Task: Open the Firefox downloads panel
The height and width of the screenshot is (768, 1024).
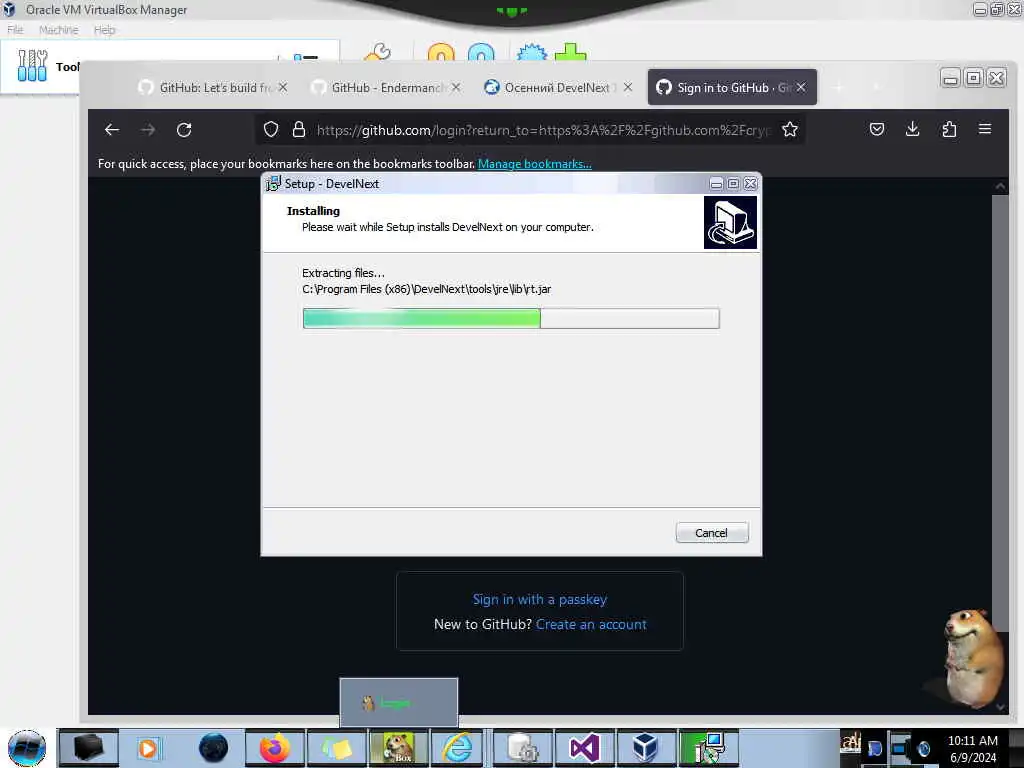Action: (x=913, y=129)
